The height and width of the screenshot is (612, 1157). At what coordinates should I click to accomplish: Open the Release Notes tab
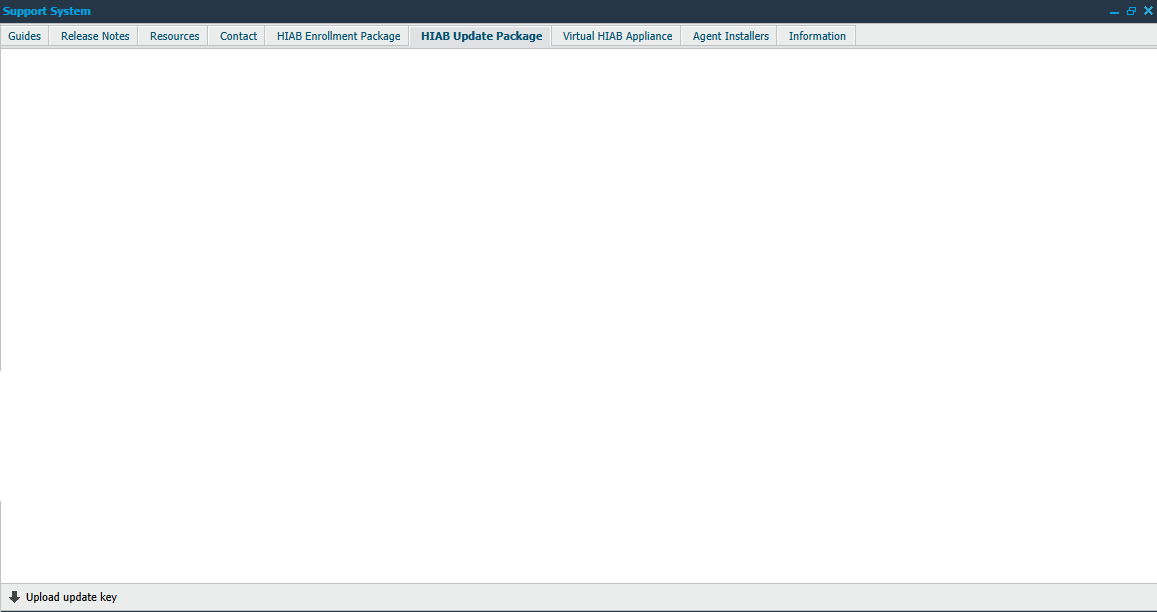tap(94, 35)
